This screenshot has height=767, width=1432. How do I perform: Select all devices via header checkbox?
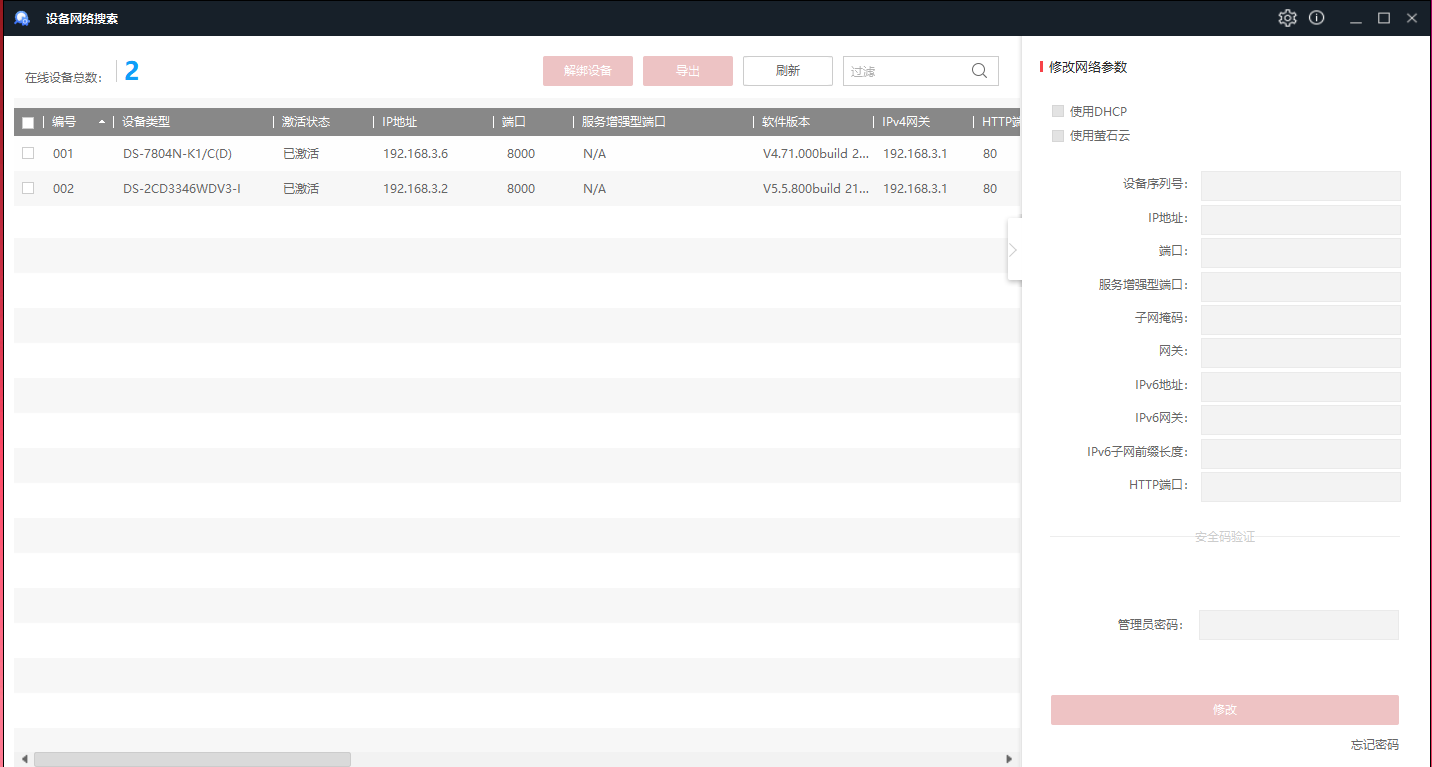click(x=27, y=121)
